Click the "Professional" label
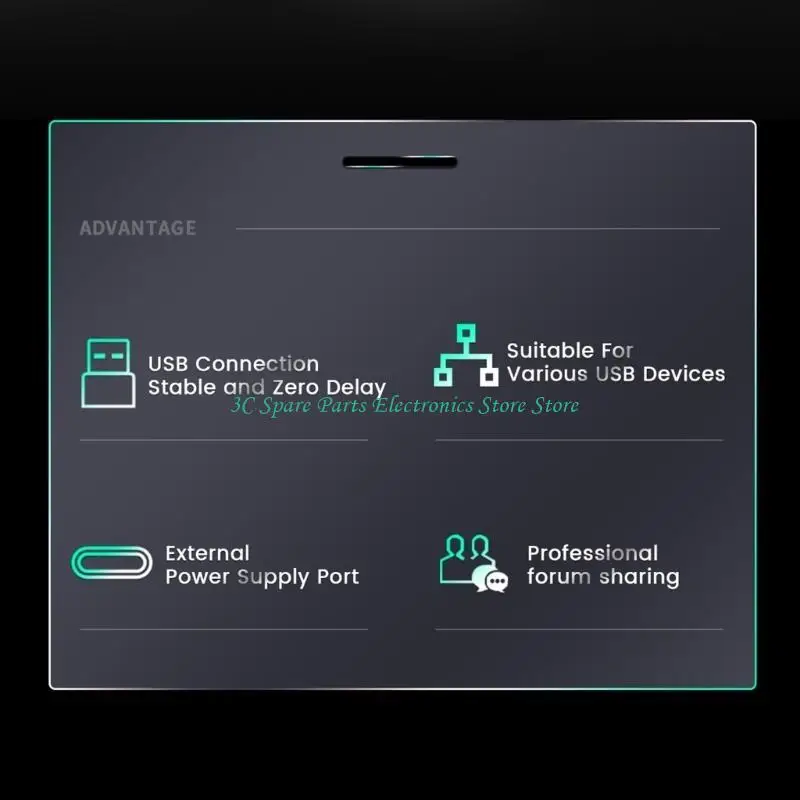The image size is (800, 800). (592, 553)
